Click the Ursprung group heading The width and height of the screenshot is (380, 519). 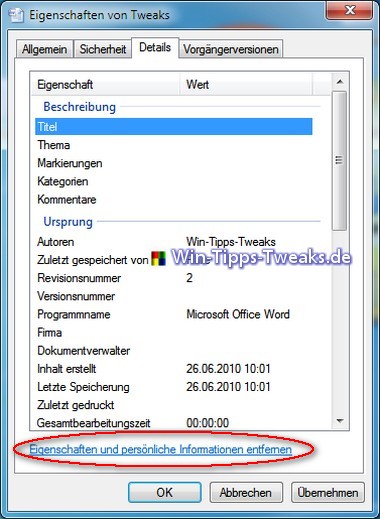(68, 222)
